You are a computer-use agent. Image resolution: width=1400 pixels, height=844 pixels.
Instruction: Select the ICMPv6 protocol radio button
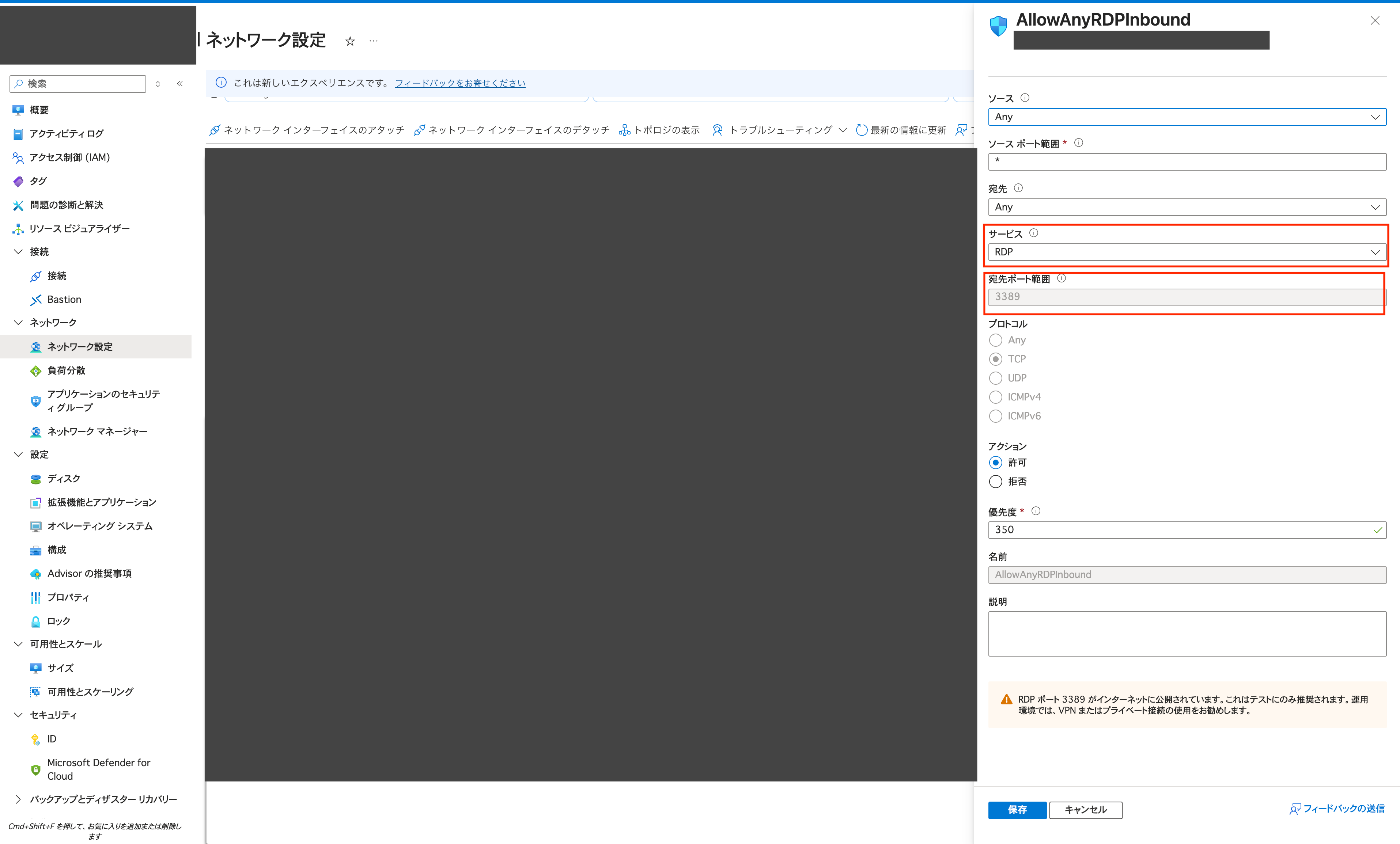point(995,416)
